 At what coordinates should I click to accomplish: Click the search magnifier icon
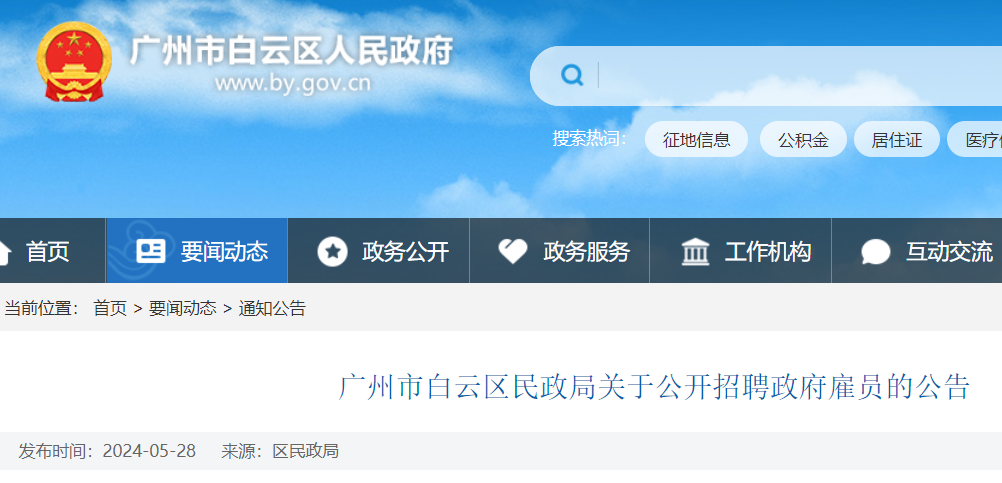(572, 76)
